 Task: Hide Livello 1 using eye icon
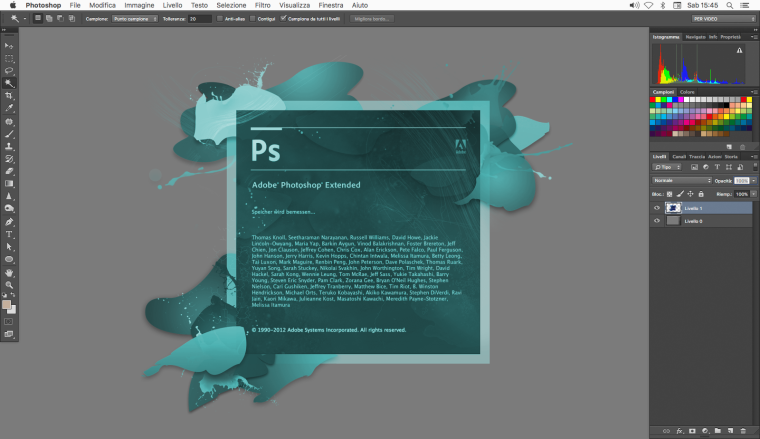(657, 208)
